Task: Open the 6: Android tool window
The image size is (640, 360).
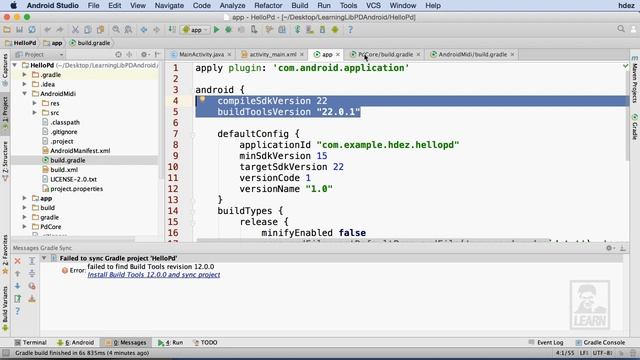Action: (76, 342)
